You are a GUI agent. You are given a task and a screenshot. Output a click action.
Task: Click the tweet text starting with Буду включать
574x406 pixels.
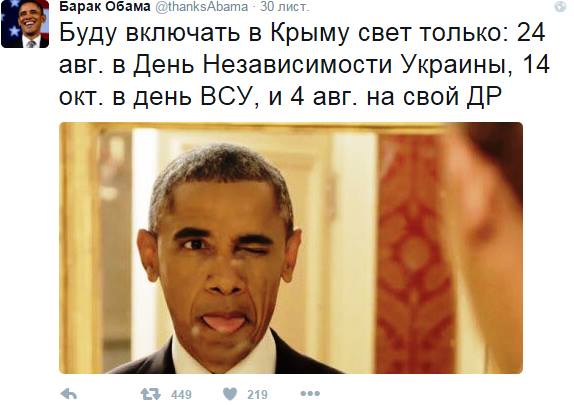click(x=304, y=64)
